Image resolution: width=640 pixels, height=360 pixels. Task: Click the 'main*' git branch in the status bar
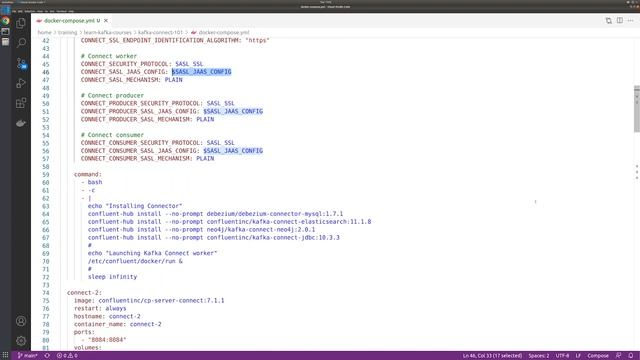tap(27, 356)
